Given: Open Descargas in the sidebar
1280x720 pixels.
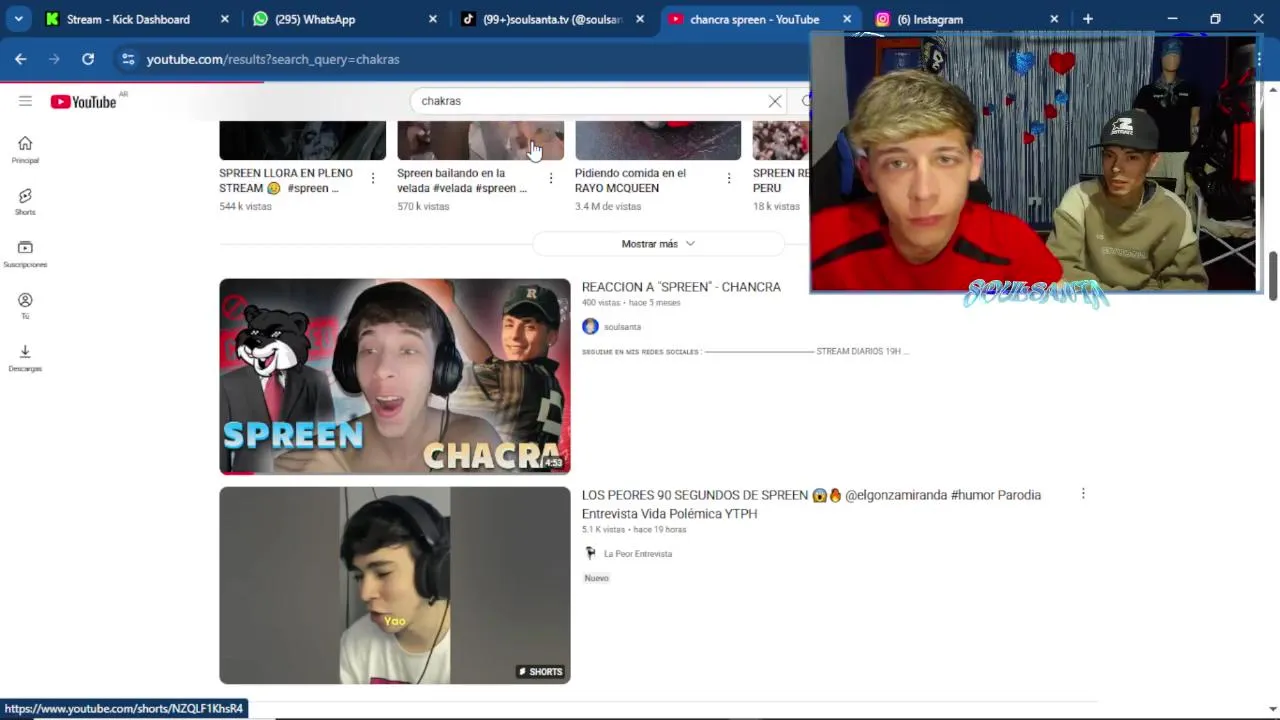Looking at the screenshot, I should tap(25, 358).
